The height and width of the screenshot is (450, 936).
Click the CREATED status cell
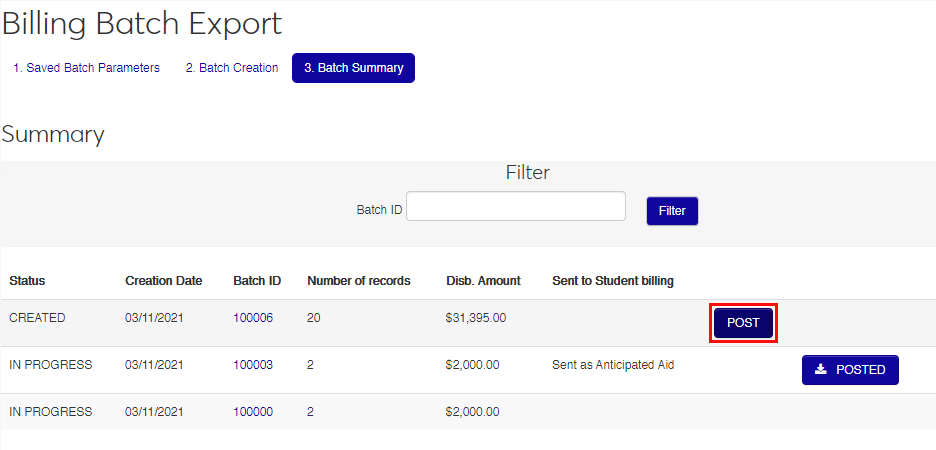point(37,318)
